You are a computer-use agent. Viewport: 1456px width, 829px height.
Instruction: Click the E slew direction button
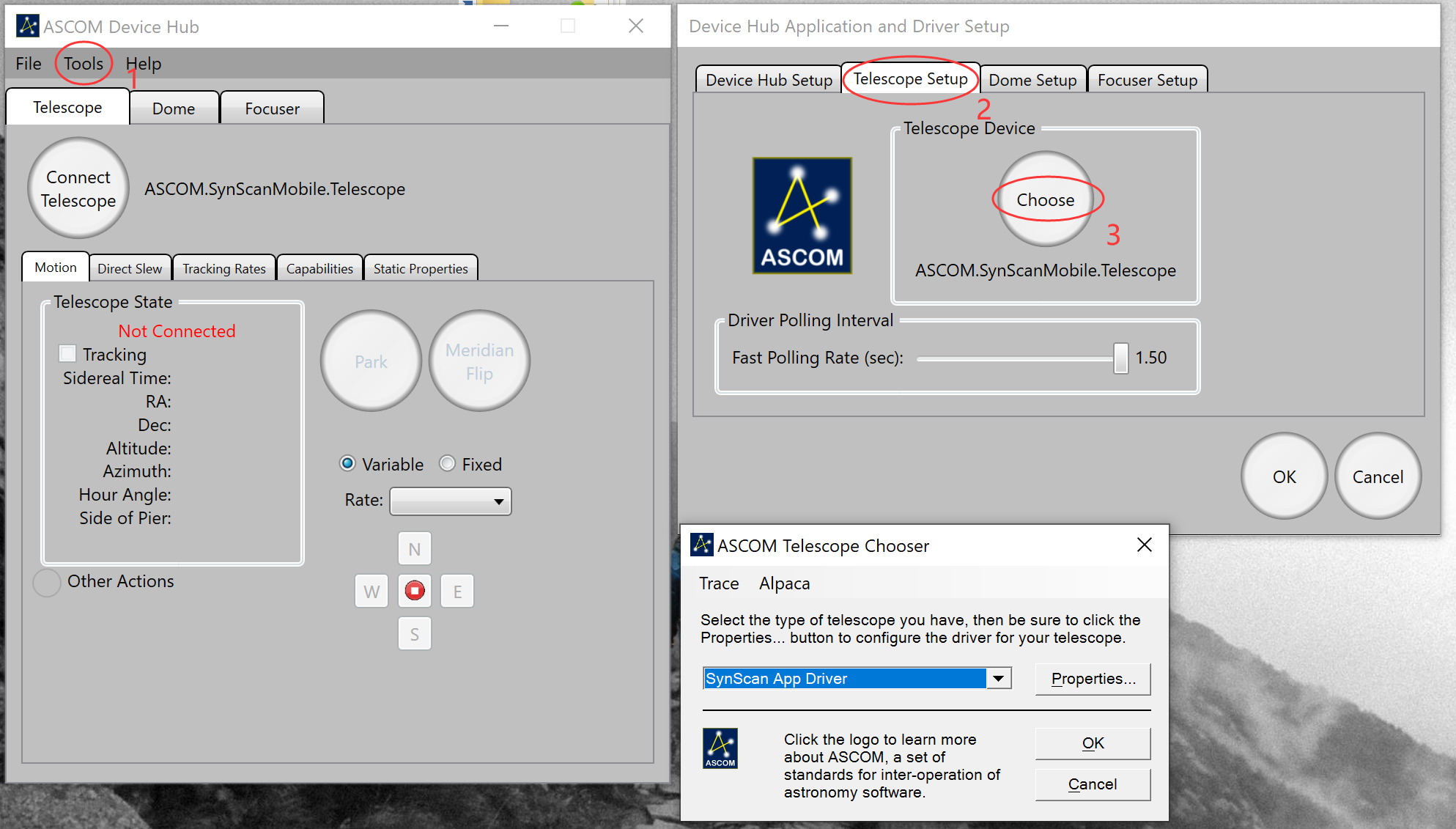coord(457,591)
